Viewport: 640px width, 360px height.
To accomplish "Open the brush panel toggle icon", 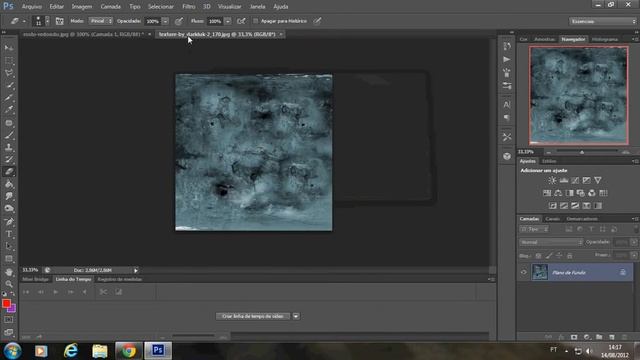I will 60,21.
